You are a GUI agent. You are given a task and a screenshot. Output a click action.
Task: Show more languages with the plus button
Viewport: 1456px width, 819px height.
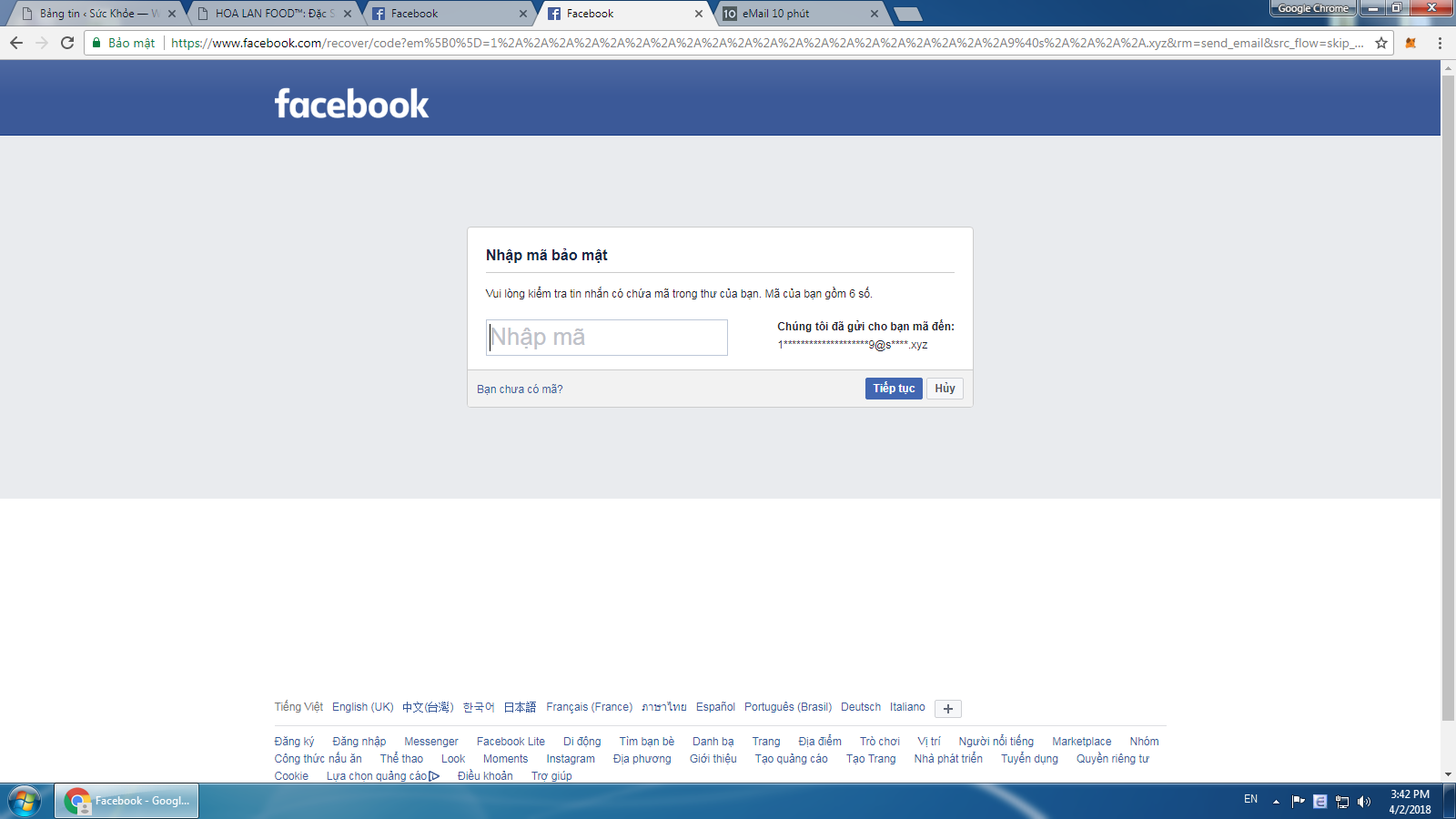(x=948, y=709)
